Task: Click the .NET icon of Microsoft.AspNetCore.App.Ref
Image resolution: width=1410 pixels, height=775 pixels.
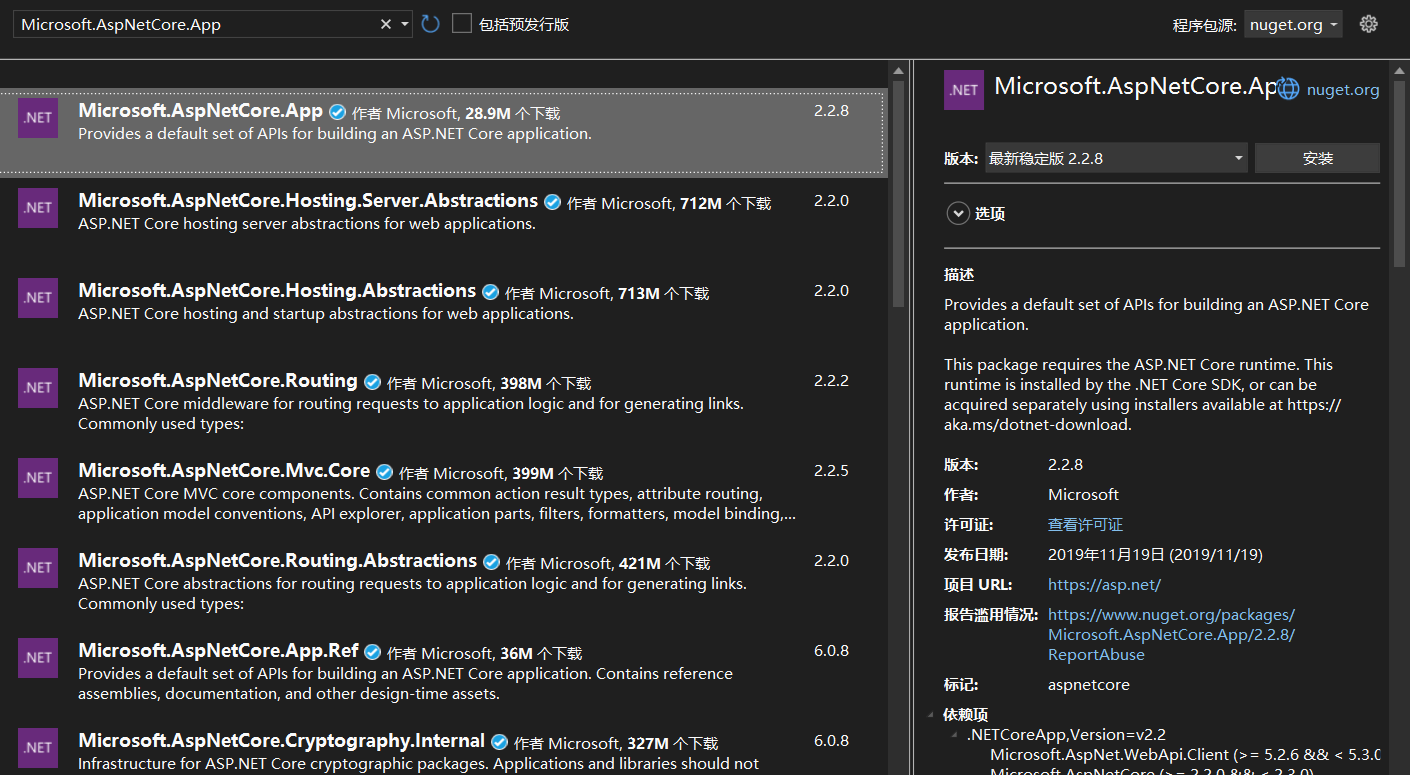Action: pos(38,657)
